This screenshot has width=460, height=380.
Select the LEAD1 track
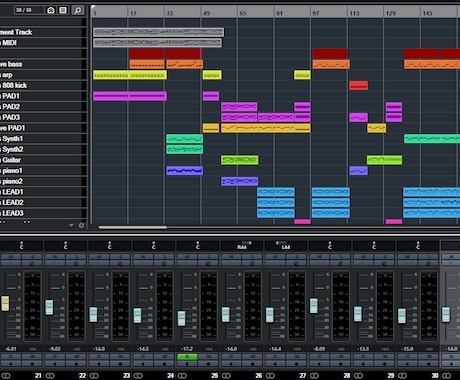(43, 192)
